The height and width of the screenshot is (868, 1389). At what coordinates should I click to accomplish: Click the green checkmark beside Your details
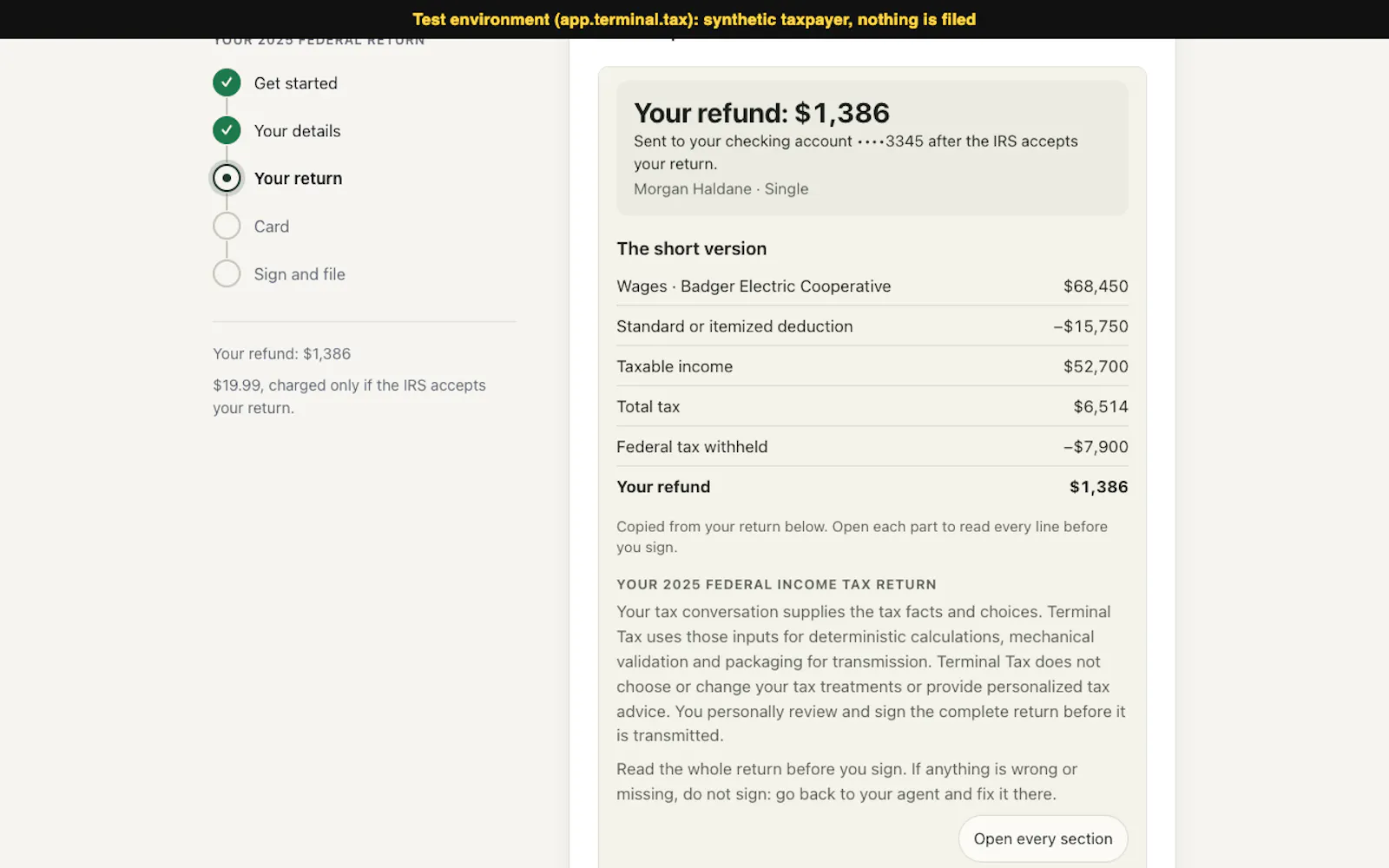point(227,130)
